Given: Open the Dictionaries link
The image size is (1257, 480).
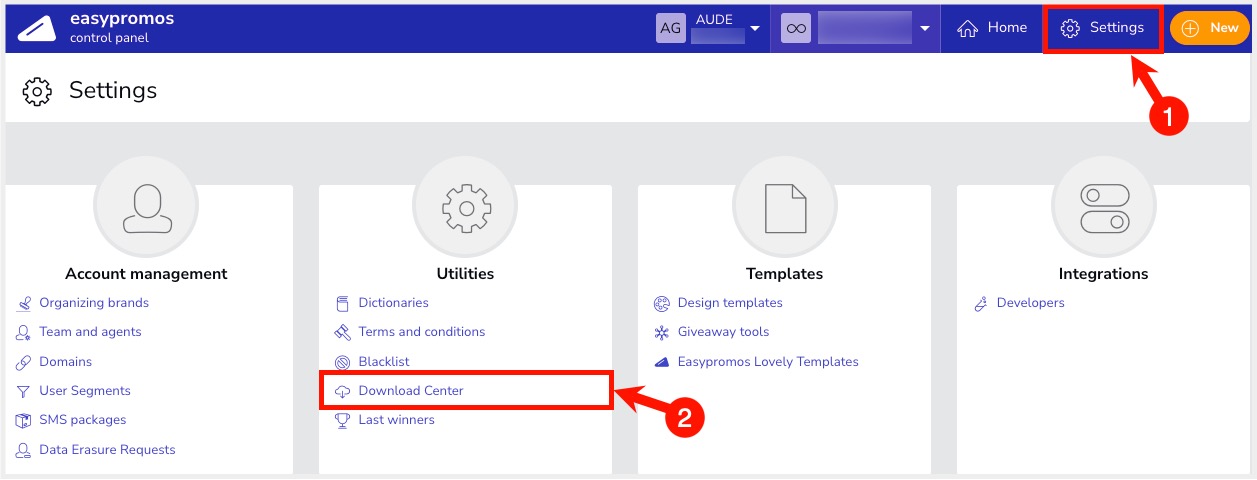Looking at the screenshot, I should pyautogui.click(x=393, y=303).
